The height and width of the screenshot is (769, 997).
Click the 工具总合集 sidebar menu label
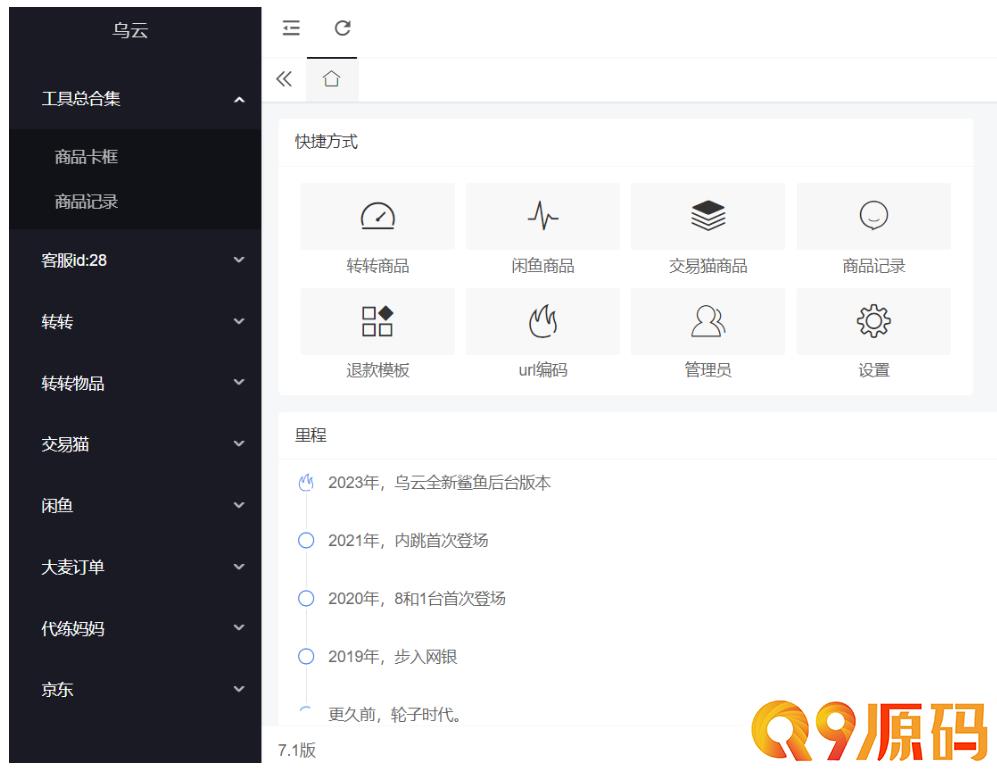[x=81, y=99]
